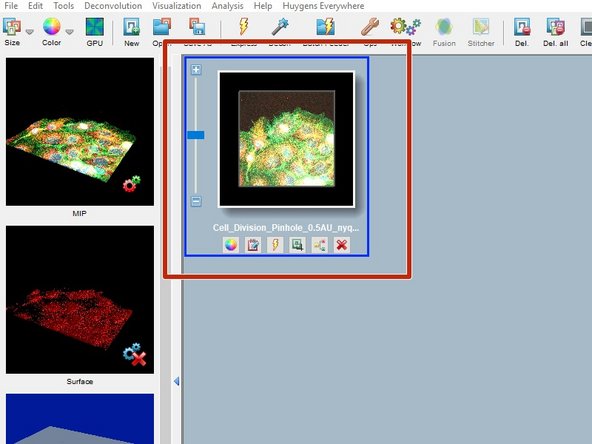Expand the Size dropdown arrow

(x=29, y=32)
